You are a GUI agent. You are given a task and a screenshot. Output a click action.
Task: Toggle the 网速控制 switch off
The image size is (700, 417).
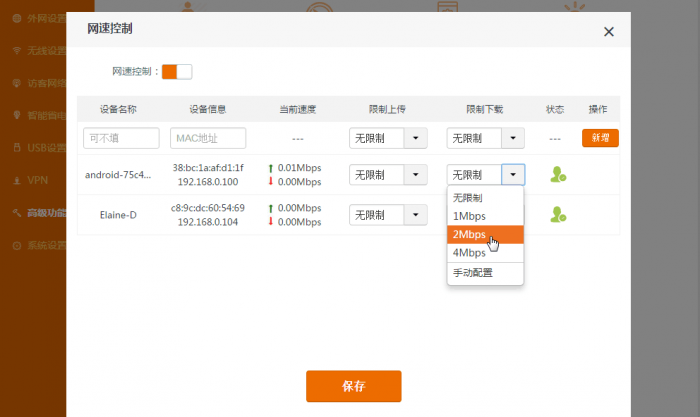tap(176, 72)
